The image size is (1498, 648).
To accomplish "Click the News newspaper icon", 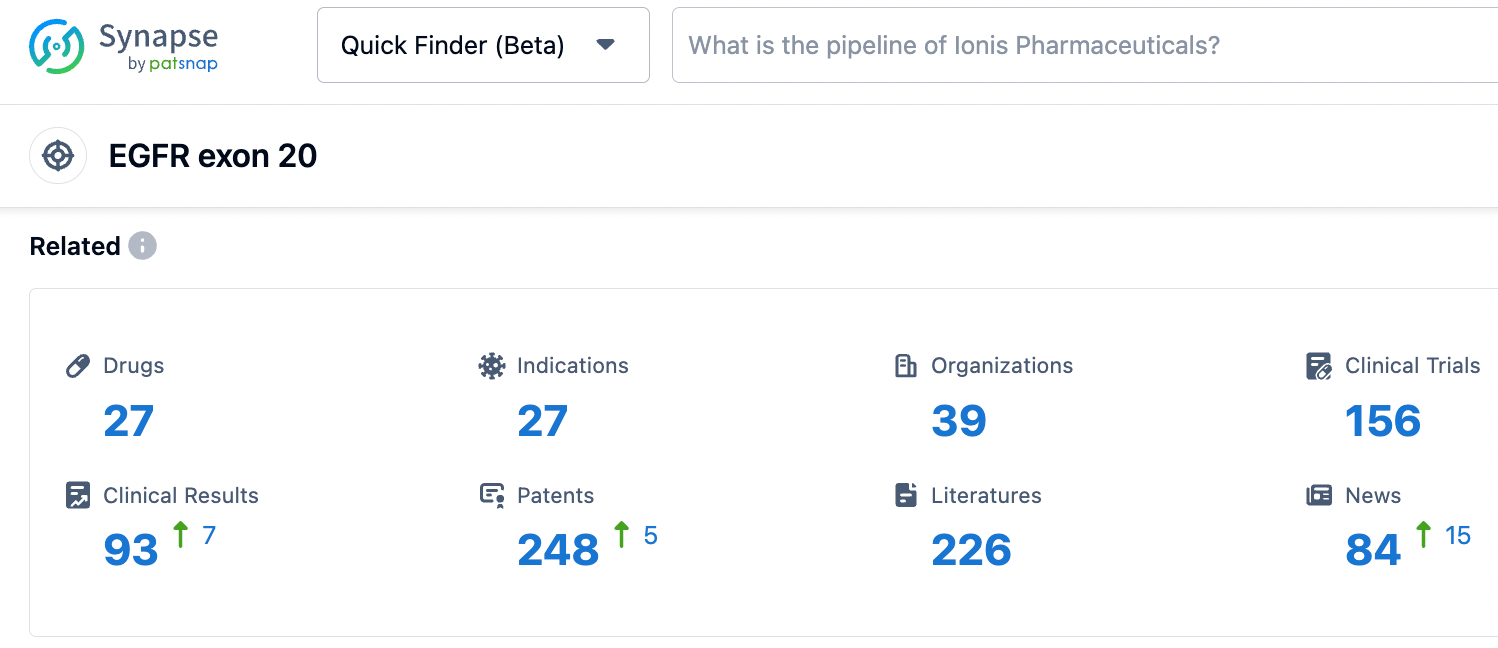I will point(1319,496).
